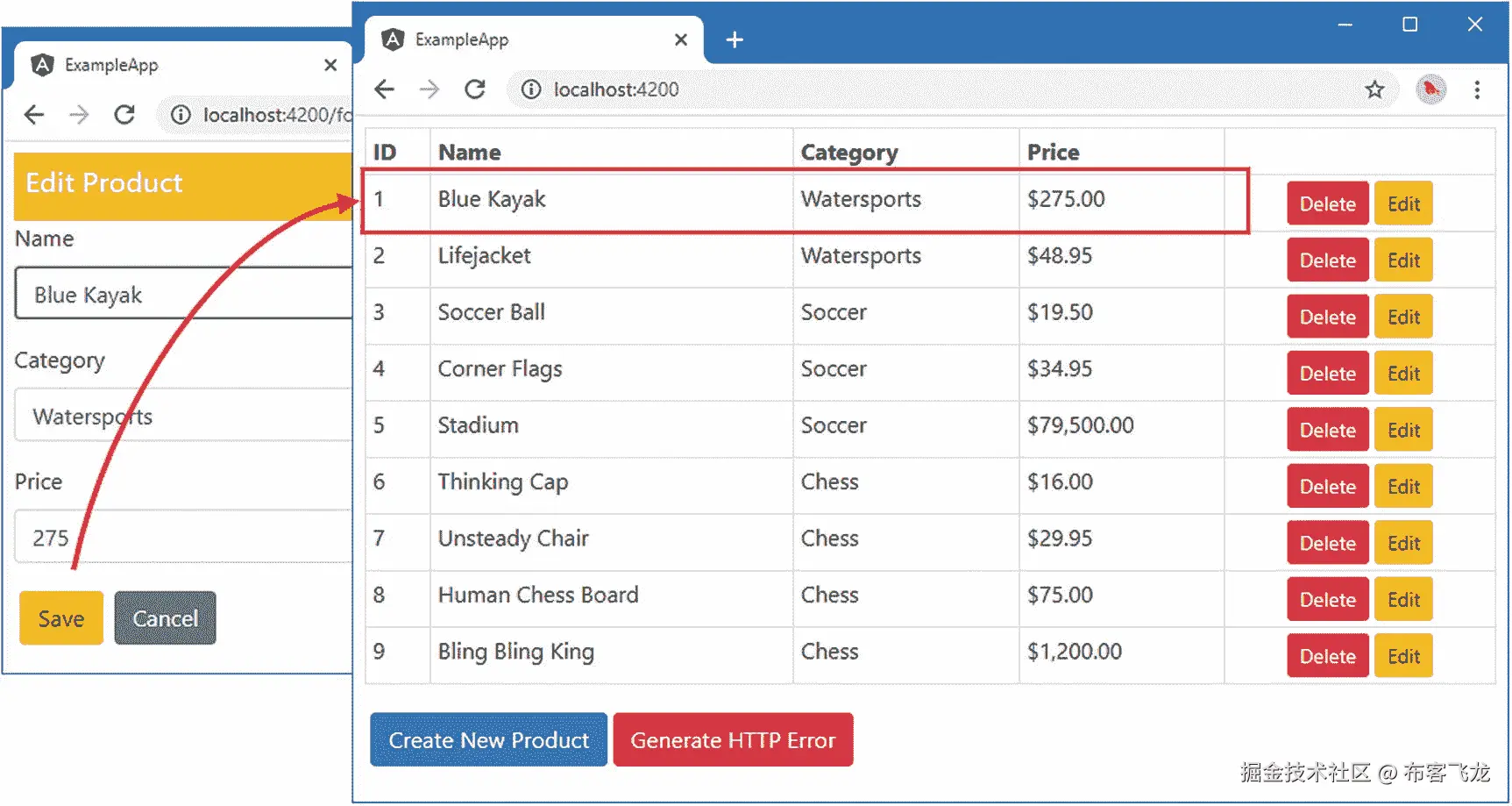
Task: Cancel the product edit form
Action: click(x=165, y=618)
